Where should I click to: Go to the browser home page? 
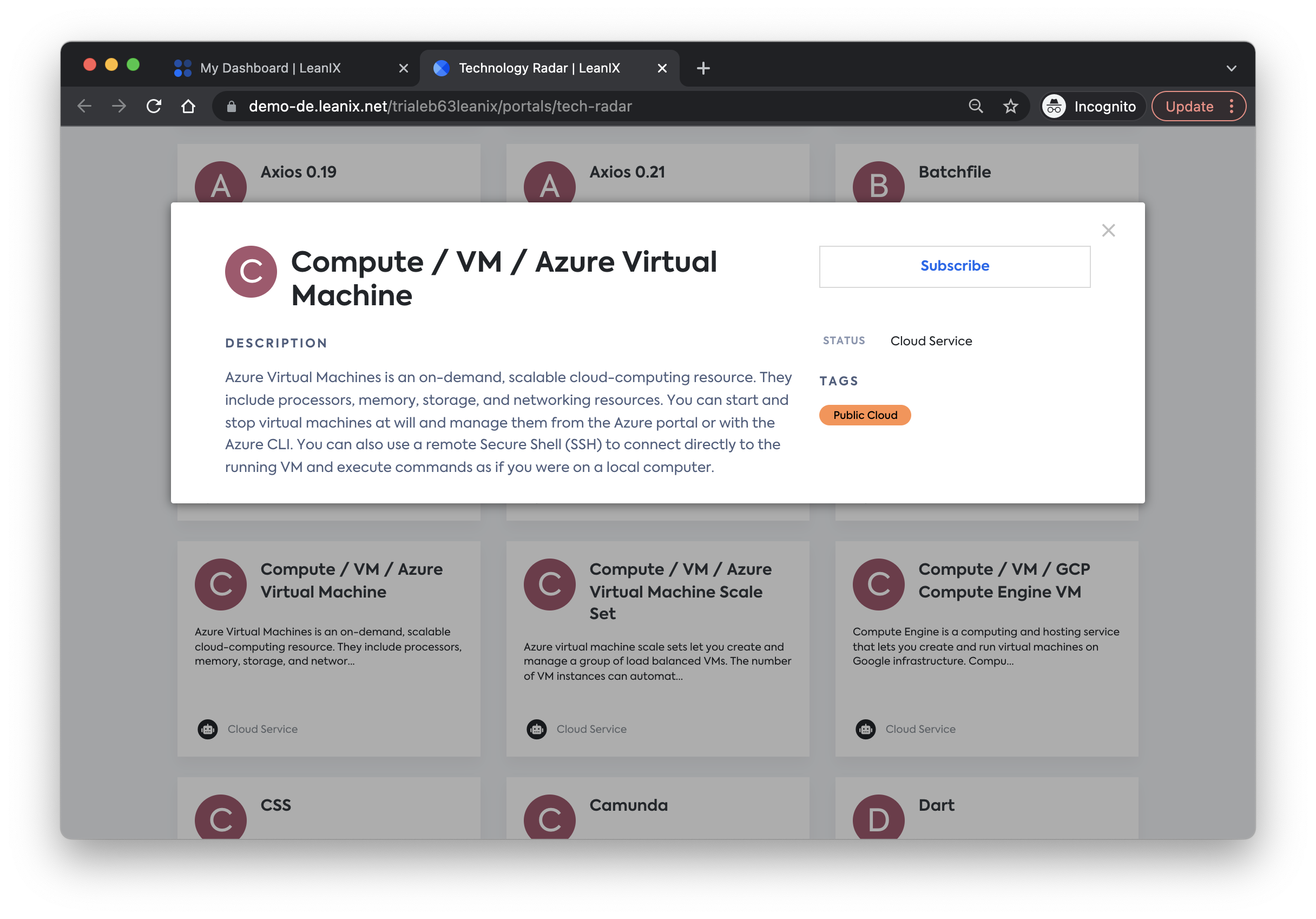[188, 107]
